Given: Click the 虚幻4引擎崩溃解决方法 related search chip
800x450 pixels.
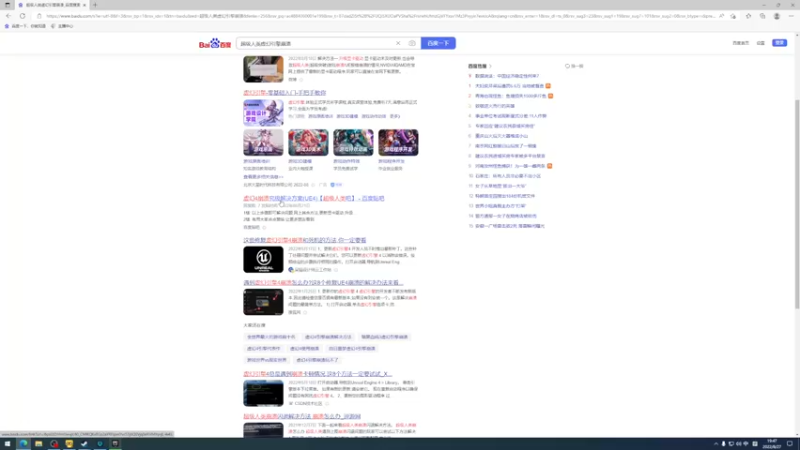Looking at the screenshot, I should 328,337.
